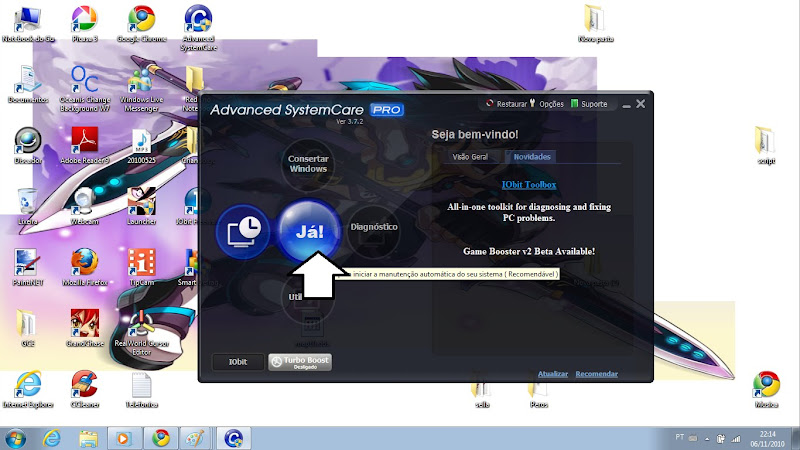Viewport: 800px width, 450px height.
Task: Click the Recomendar link
Action: pyautogui.click(x=596, y=374)
